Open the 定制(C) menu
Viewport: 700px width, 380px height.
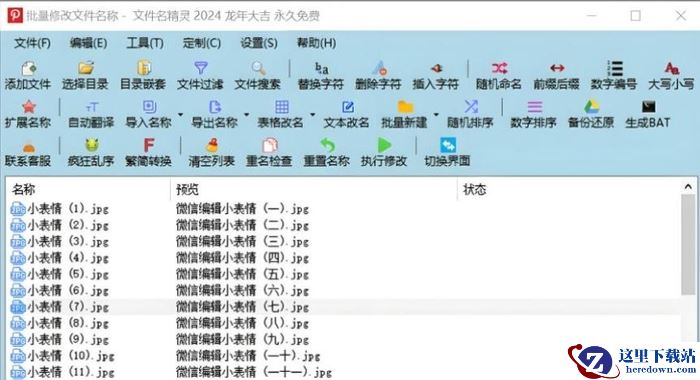[202, 43]
